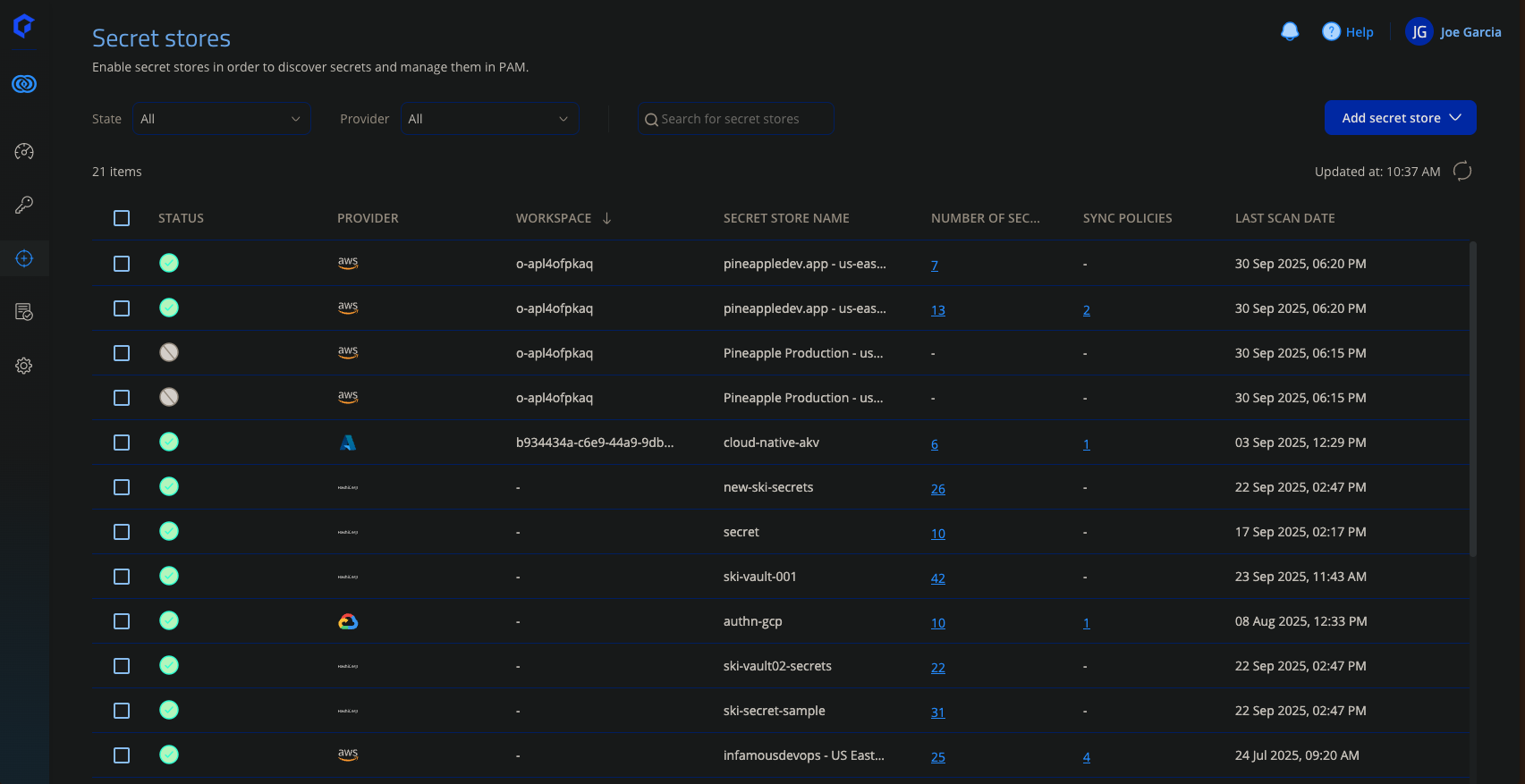Click workspace b934434a-c6e9-44a9-9db... cell
This screenshot has width=1525, height=784.
595,443
